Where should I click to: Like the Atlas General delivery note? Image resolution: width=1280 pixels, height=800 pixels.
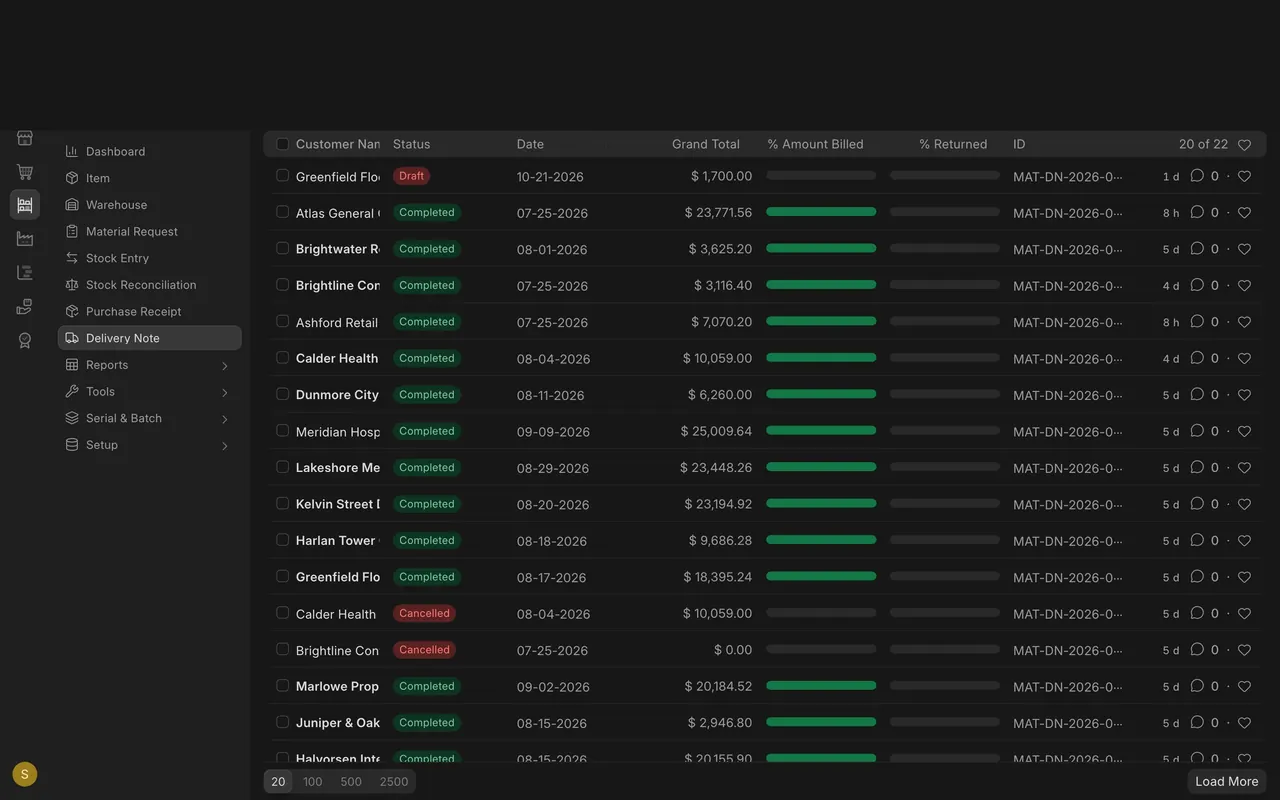[x=1244, y=213]
